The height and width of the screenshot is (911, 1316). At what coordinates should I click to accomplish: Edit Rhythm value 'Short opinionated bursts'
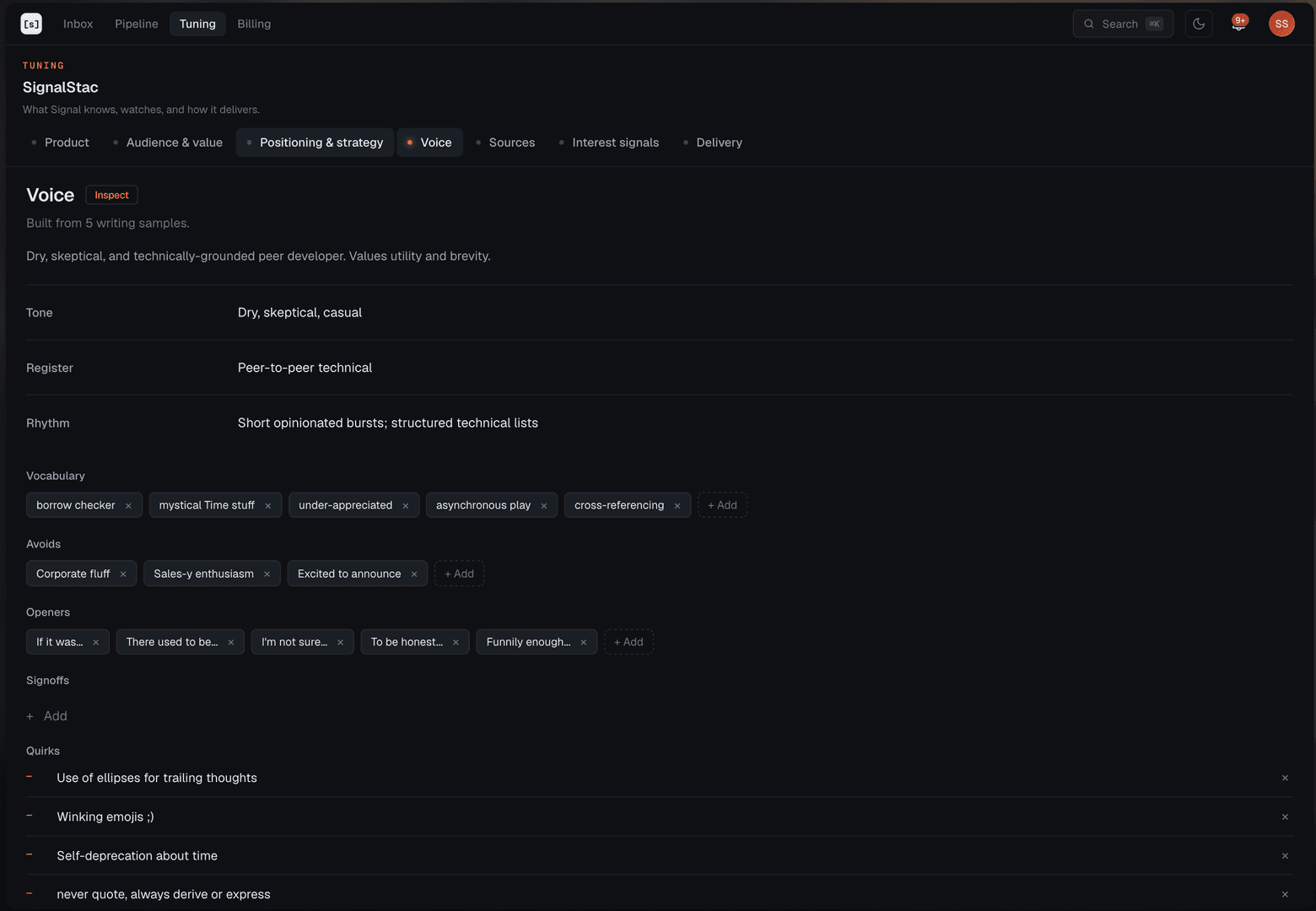click(x=388, y=423)
